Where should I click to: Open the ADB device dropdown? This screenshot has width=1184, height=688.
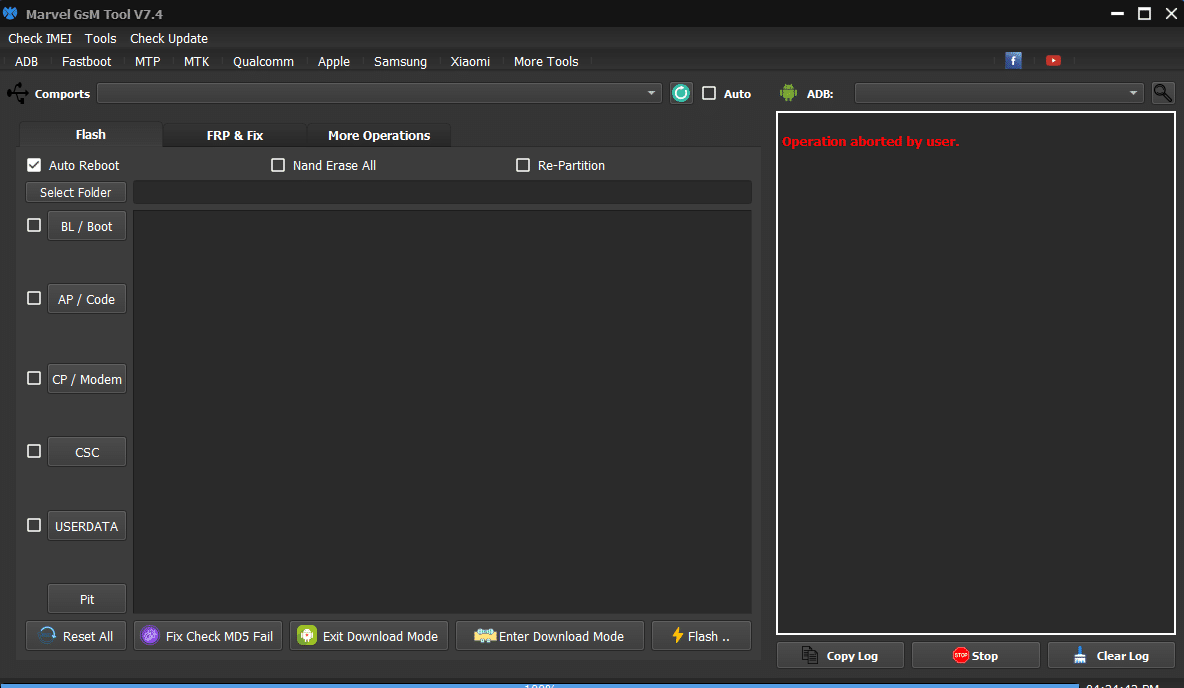[x=1134, y=93]
